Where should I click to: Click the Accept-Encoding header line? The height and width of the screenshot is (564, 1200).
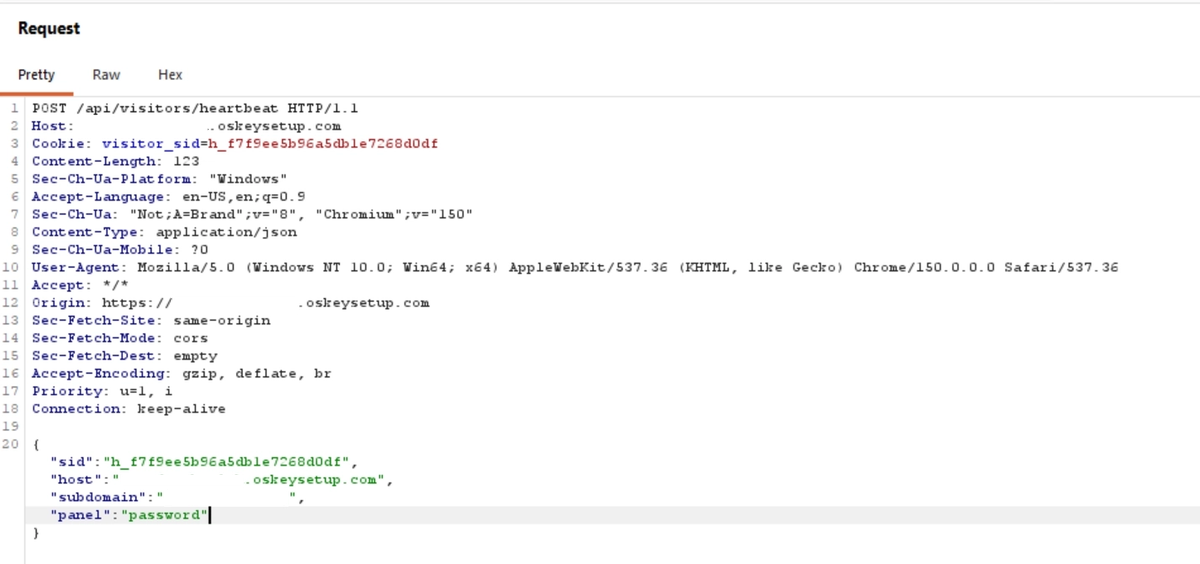pyautogui.click(x=181, y=373)
